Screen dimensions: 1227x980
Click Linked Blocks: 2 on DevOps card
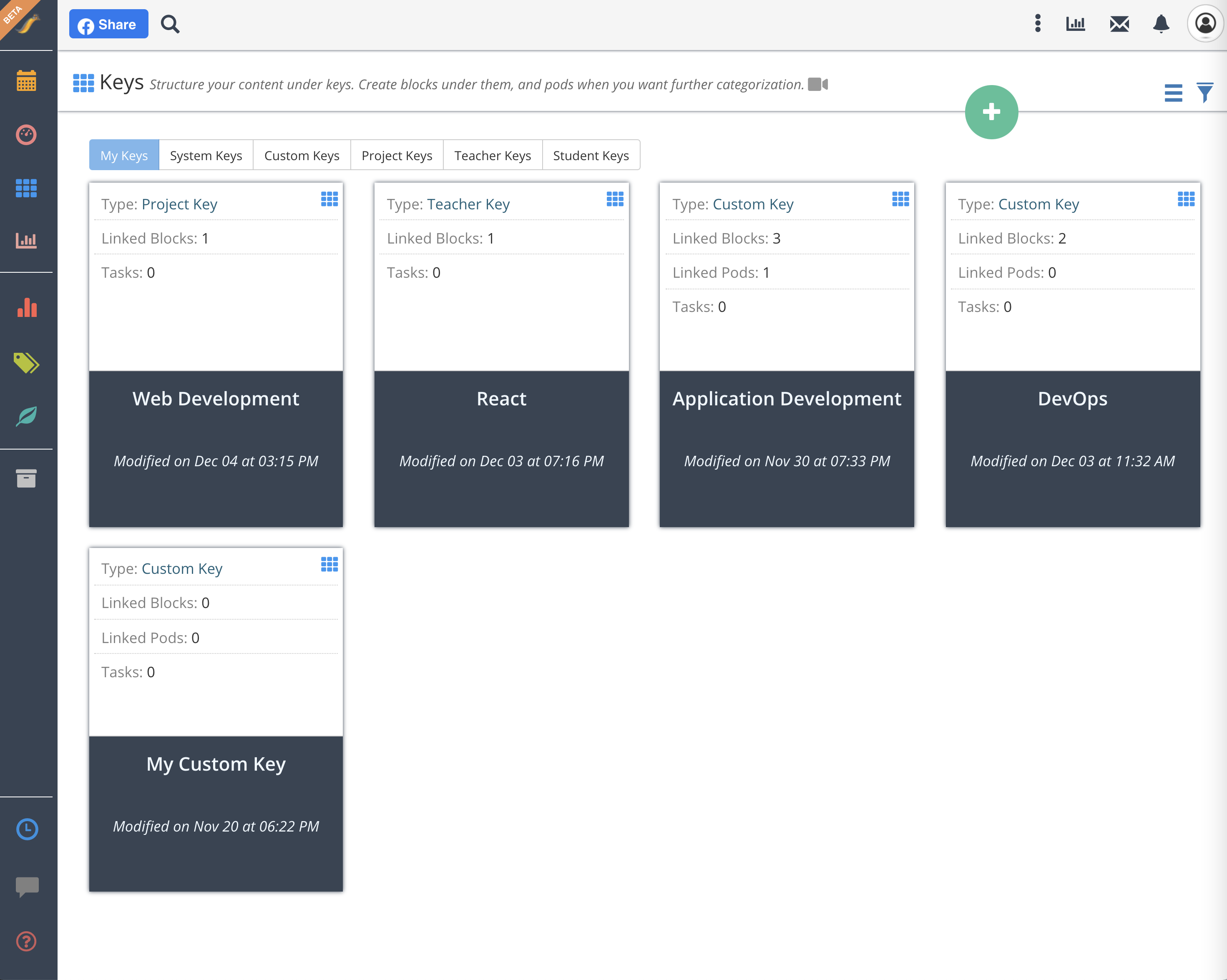(1012, 238)
